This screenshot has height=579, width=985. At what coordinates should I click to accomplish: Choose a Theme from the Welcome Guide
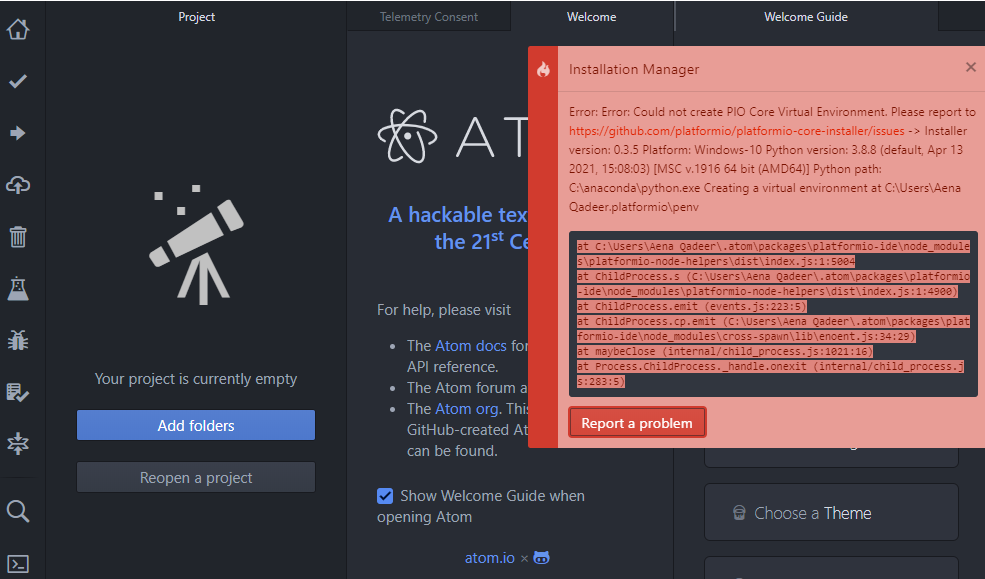point(831,511)
